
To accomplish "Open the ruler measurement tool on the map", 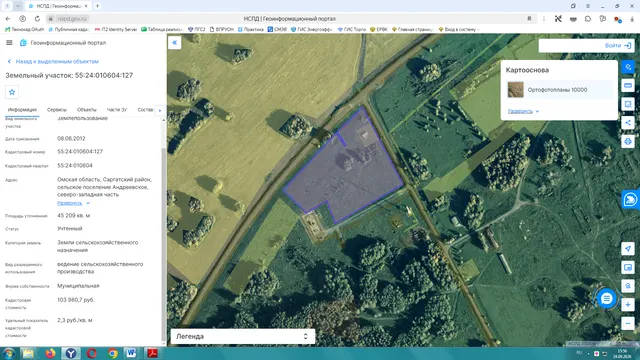I will (628, 86).
